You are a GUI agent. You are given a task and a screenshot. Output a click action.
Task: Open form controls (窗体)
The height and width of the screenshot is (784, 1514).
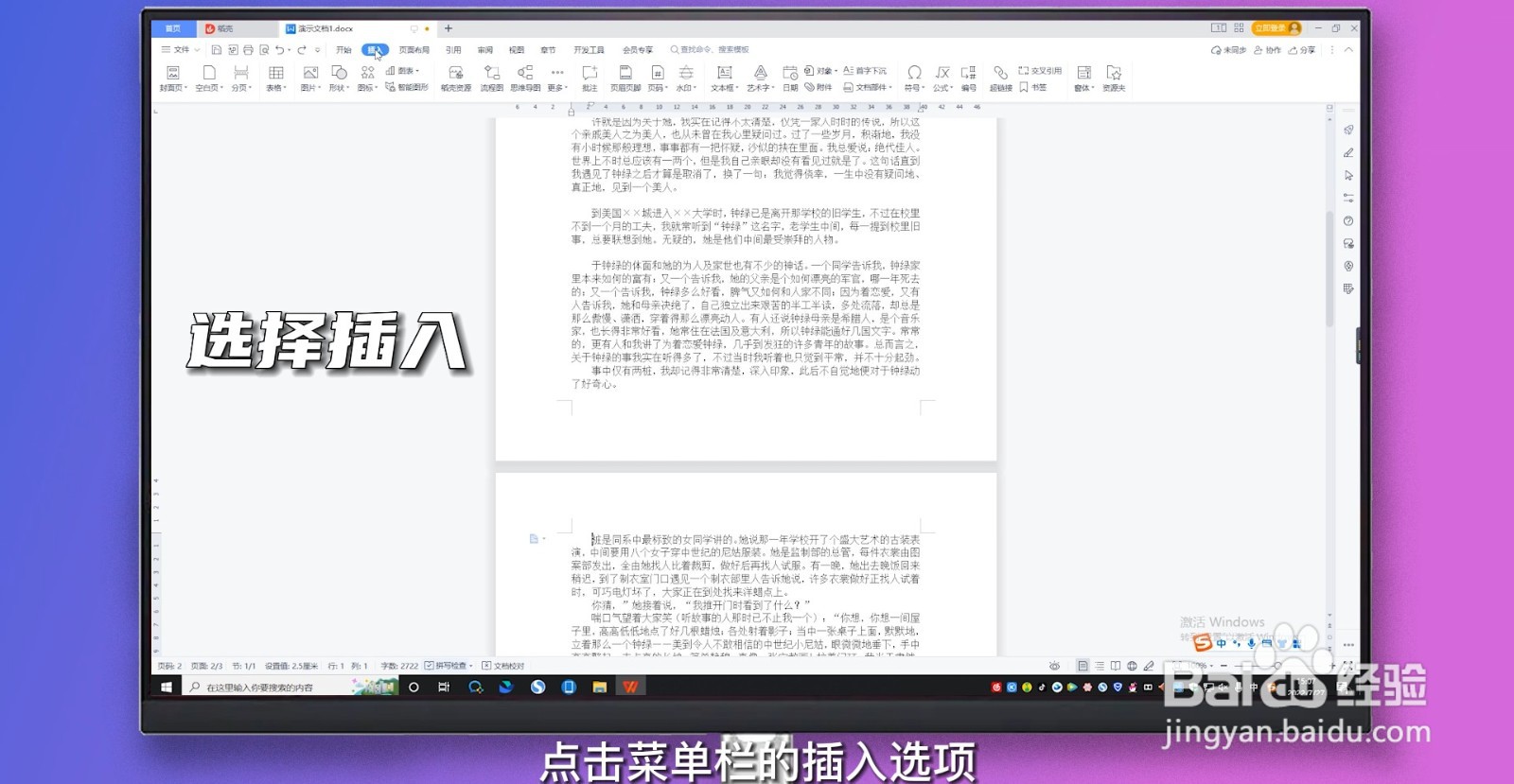1084,78
